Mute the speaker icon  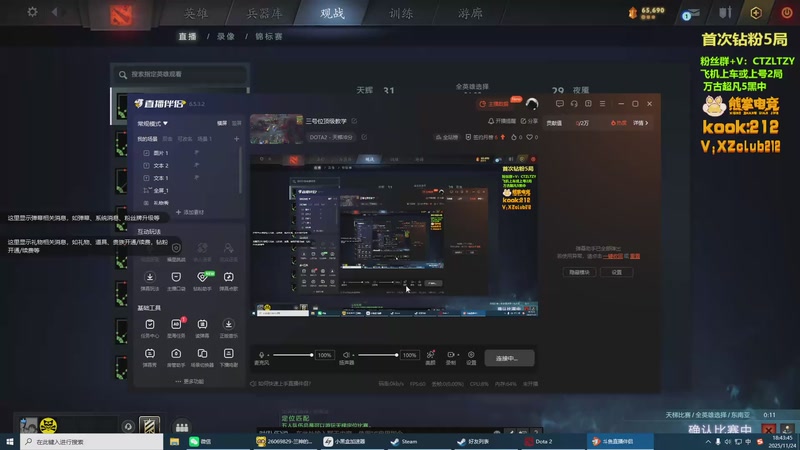346,355
